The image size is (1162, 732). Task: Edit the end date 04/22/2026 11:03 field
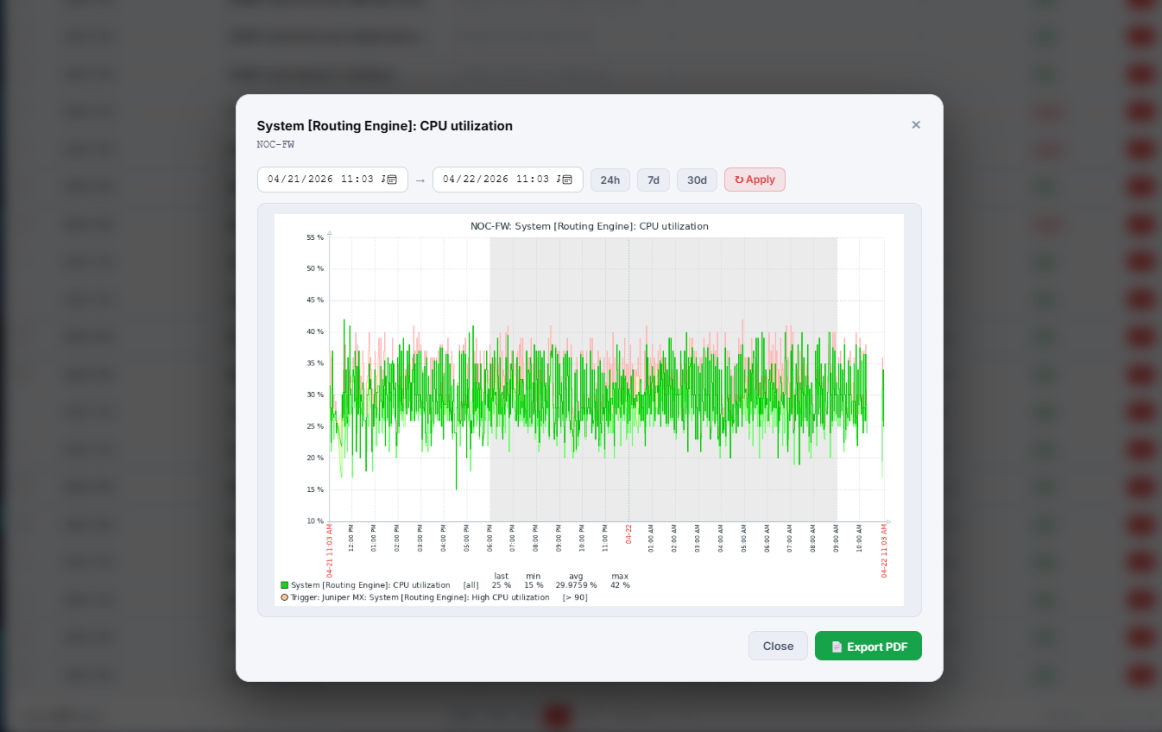click(508, 179)
